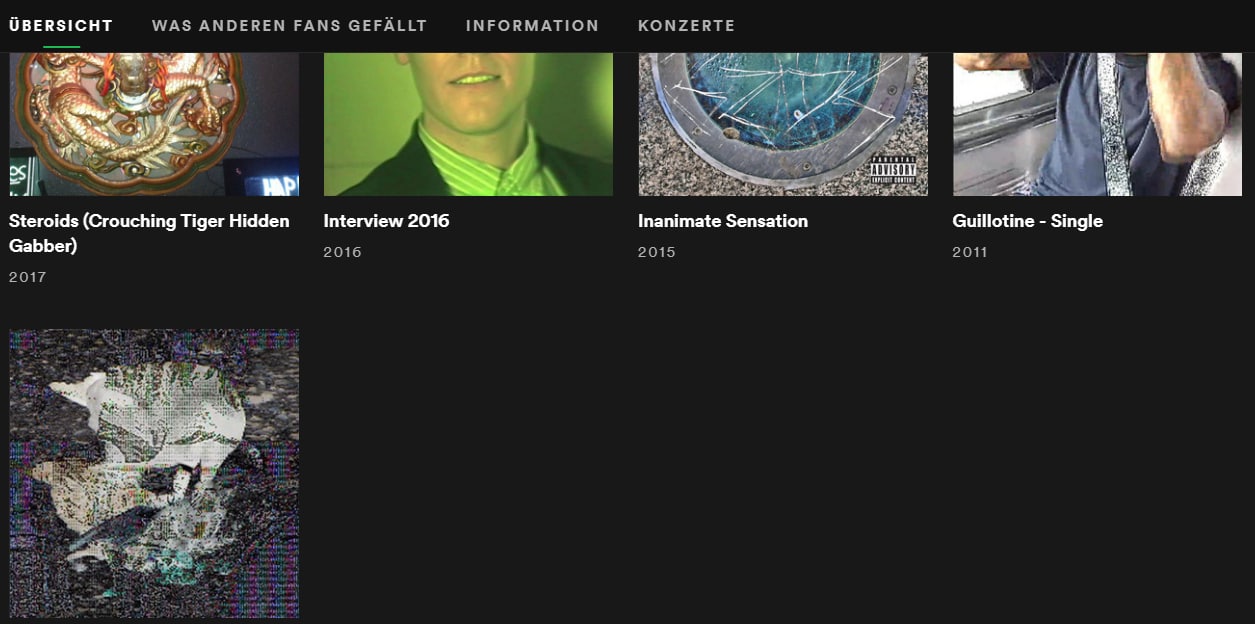Select the 2017 release year text
1255x624 pixels.
tap(28, 277)
